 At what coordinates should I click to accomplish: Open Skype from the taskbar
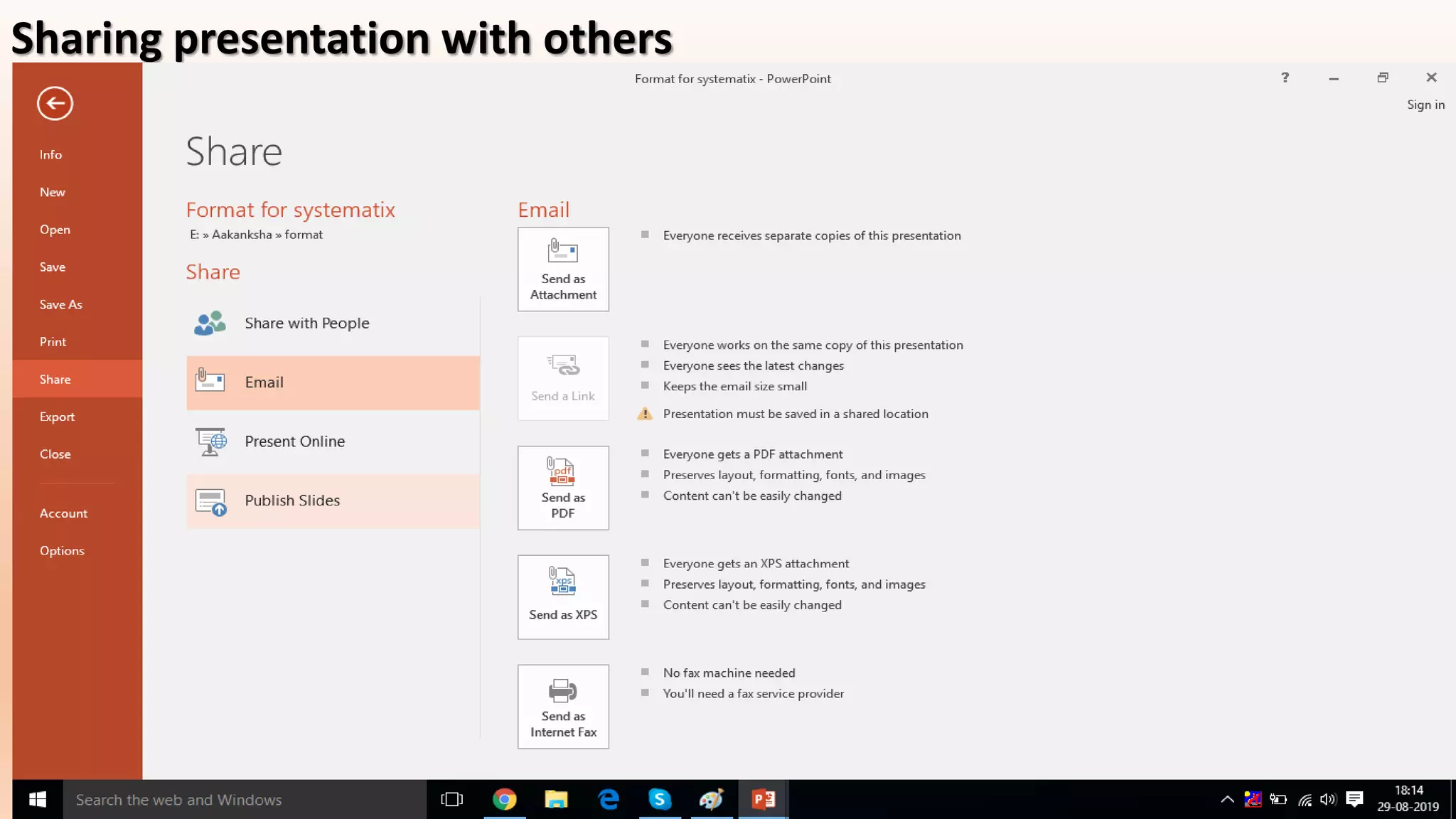pyautogui.click(x=660, y=800)
